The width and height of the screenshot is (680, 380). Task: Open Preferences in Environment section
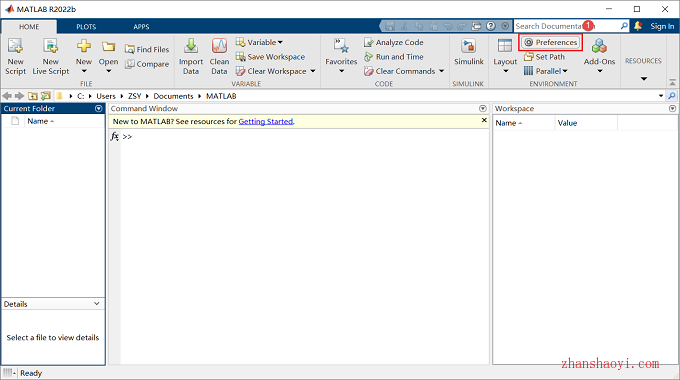pos(551,42)
